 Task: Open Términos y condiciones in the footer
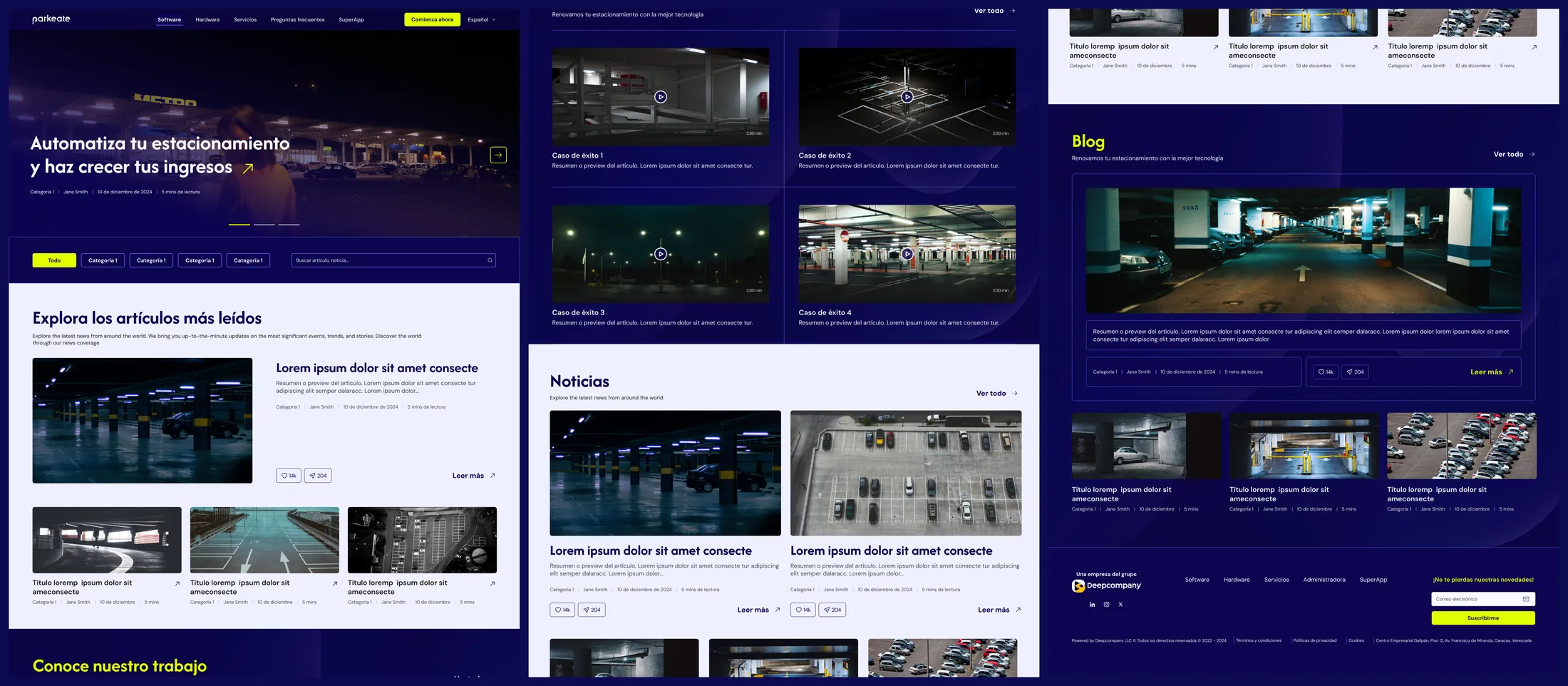coord(1259,640)
